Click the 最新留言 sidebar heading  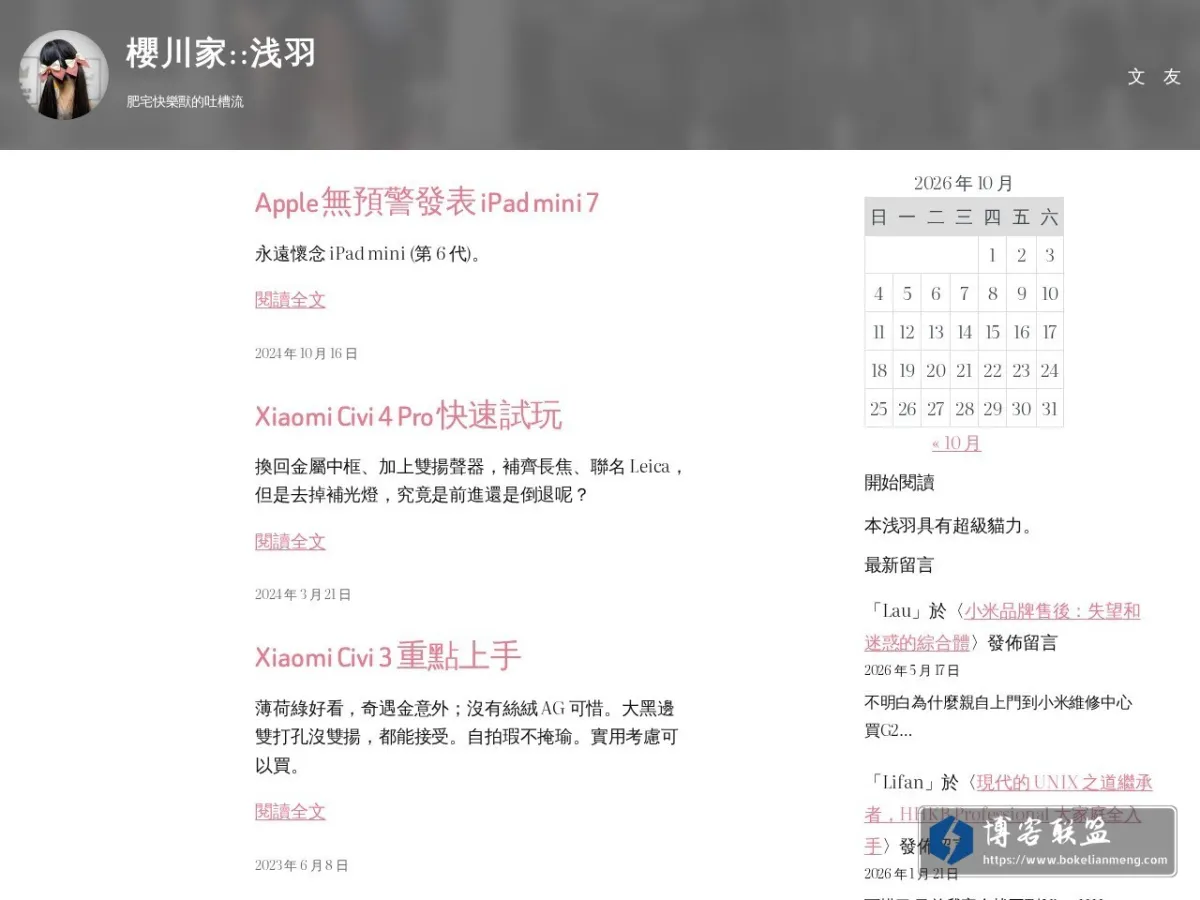[899, 565]
